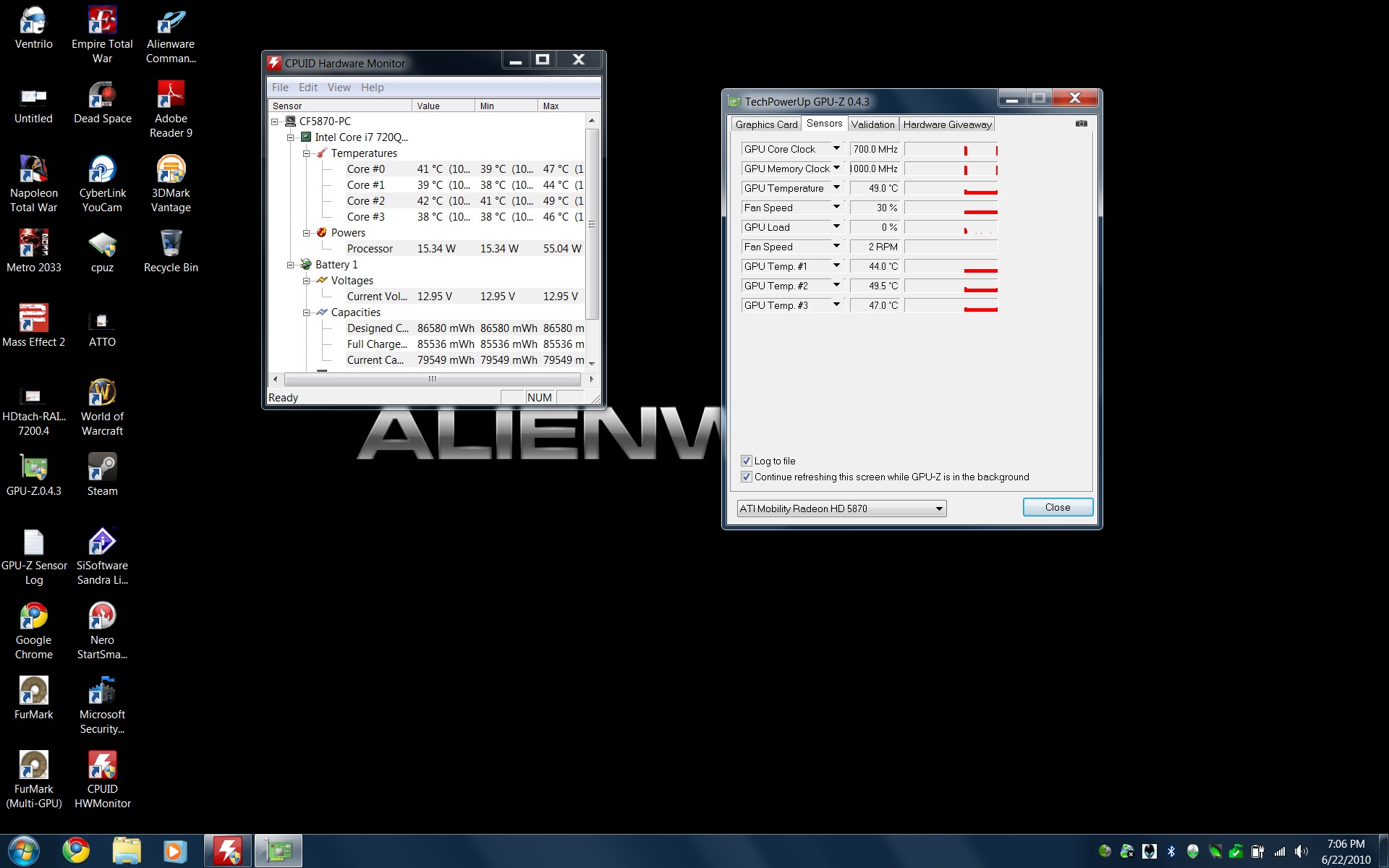Viewport: 1389px width, 868px height.
Task: Open the Validation tab
Action: tap(872, 124)
